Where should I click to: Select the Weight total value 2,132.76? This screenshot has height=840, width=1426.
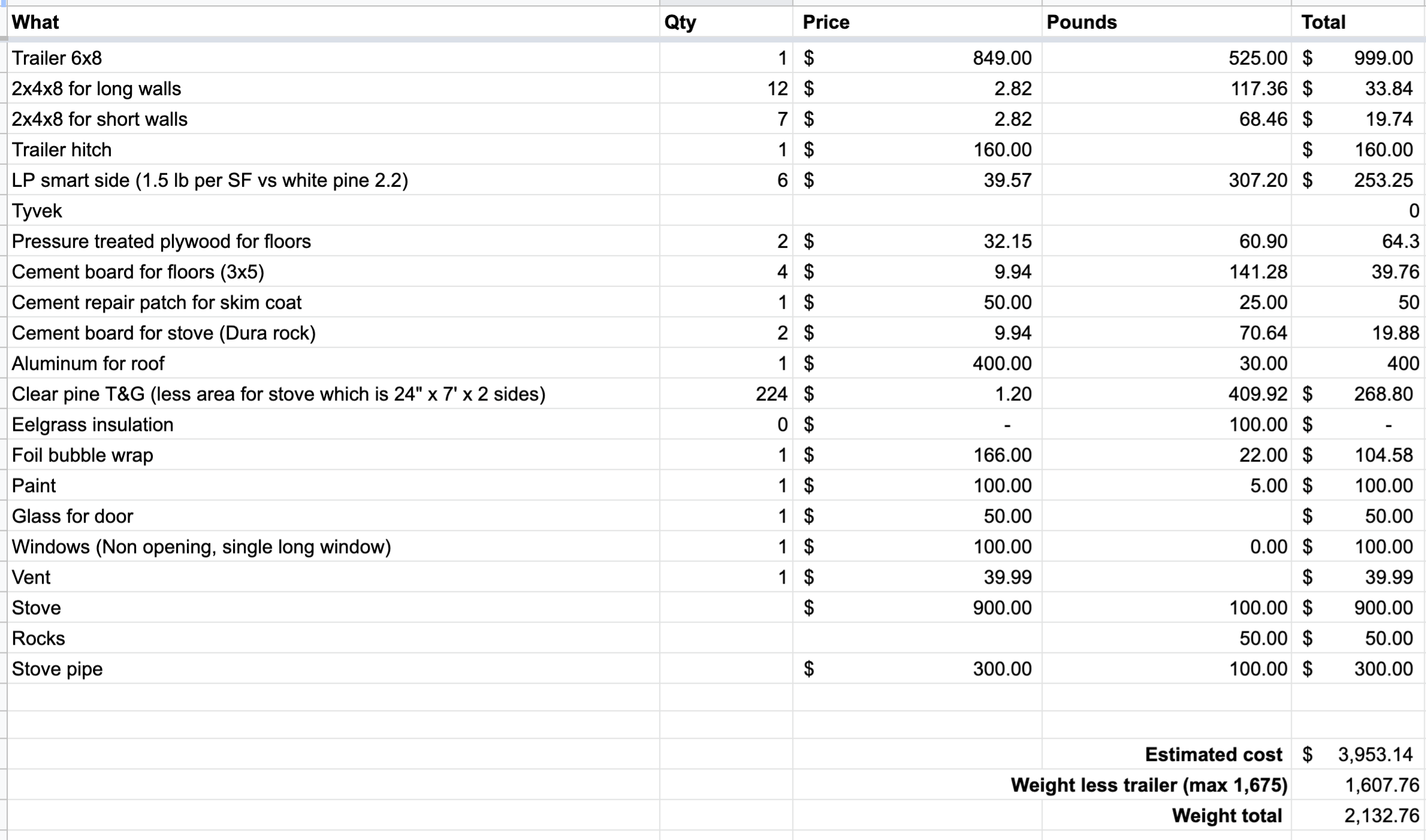click(x=1358, y=815)
